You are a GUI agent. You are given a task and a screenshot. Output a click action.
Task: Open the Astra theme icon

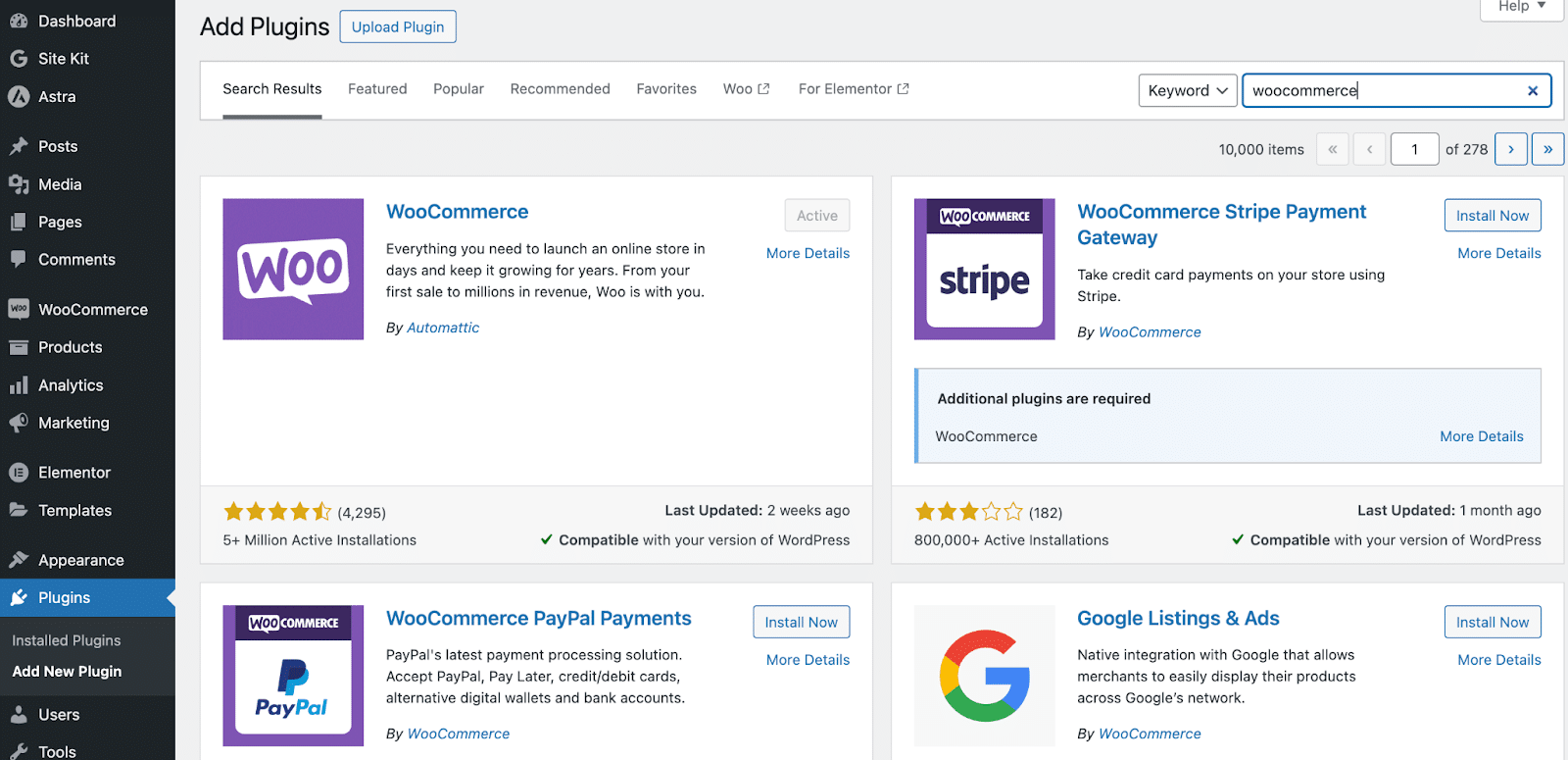pos(19,96)
